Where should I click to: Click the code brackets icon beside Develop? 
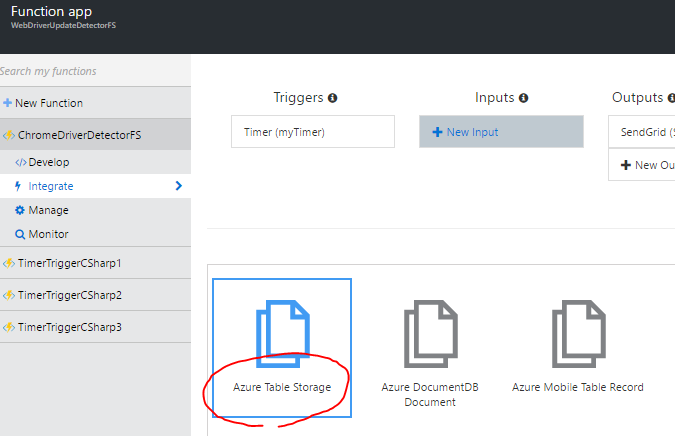tap(21, 162)
